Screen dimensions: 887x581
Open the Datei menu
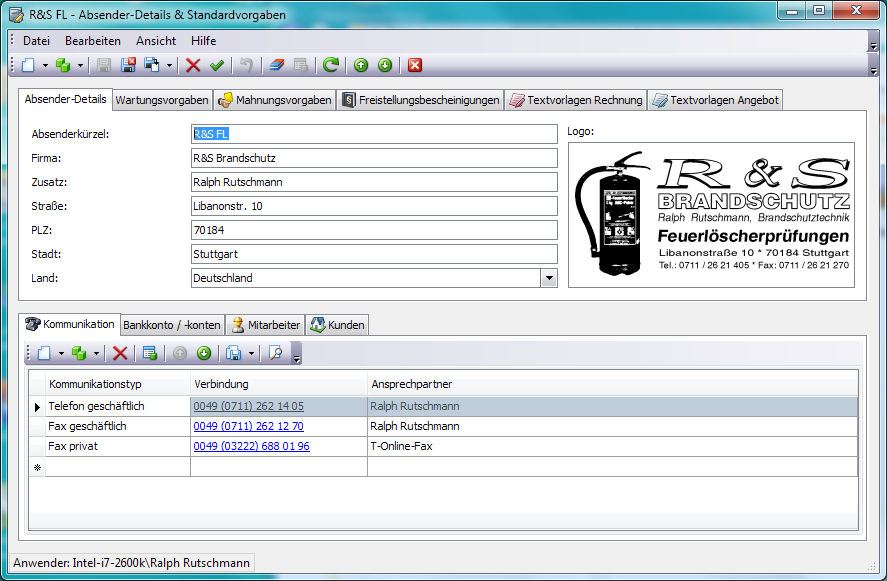(x=36, y=41)
